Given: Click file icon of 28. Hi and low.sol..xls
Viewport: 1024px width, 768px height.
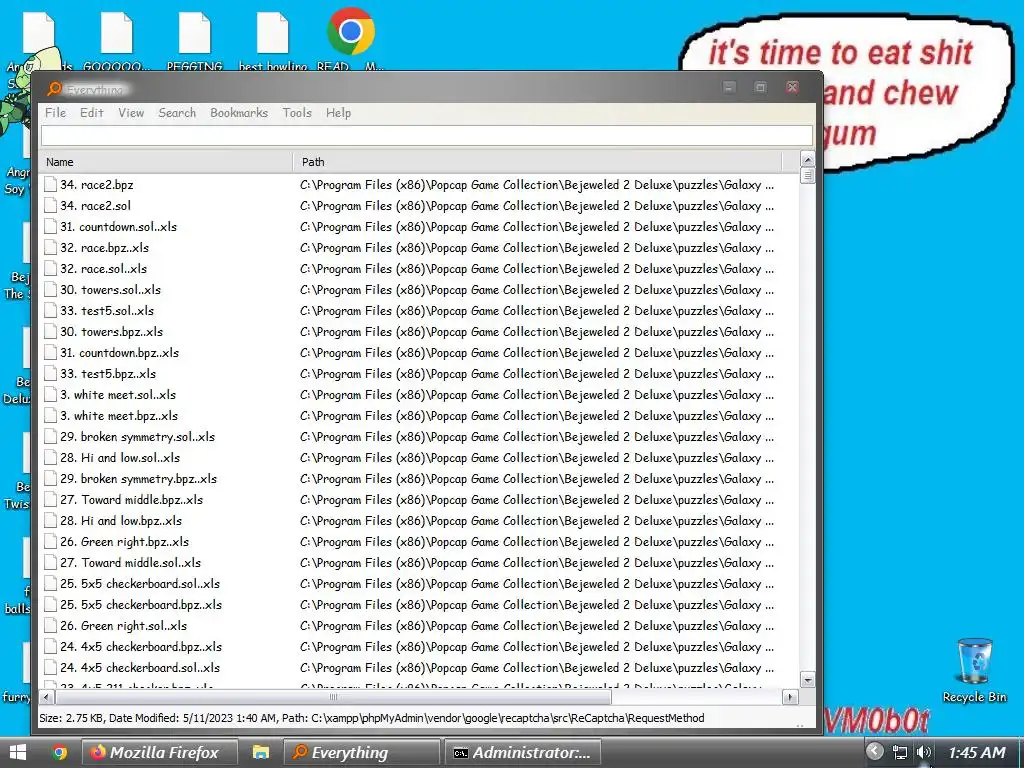Looking at the screenshot, I should tap(50, 458).
